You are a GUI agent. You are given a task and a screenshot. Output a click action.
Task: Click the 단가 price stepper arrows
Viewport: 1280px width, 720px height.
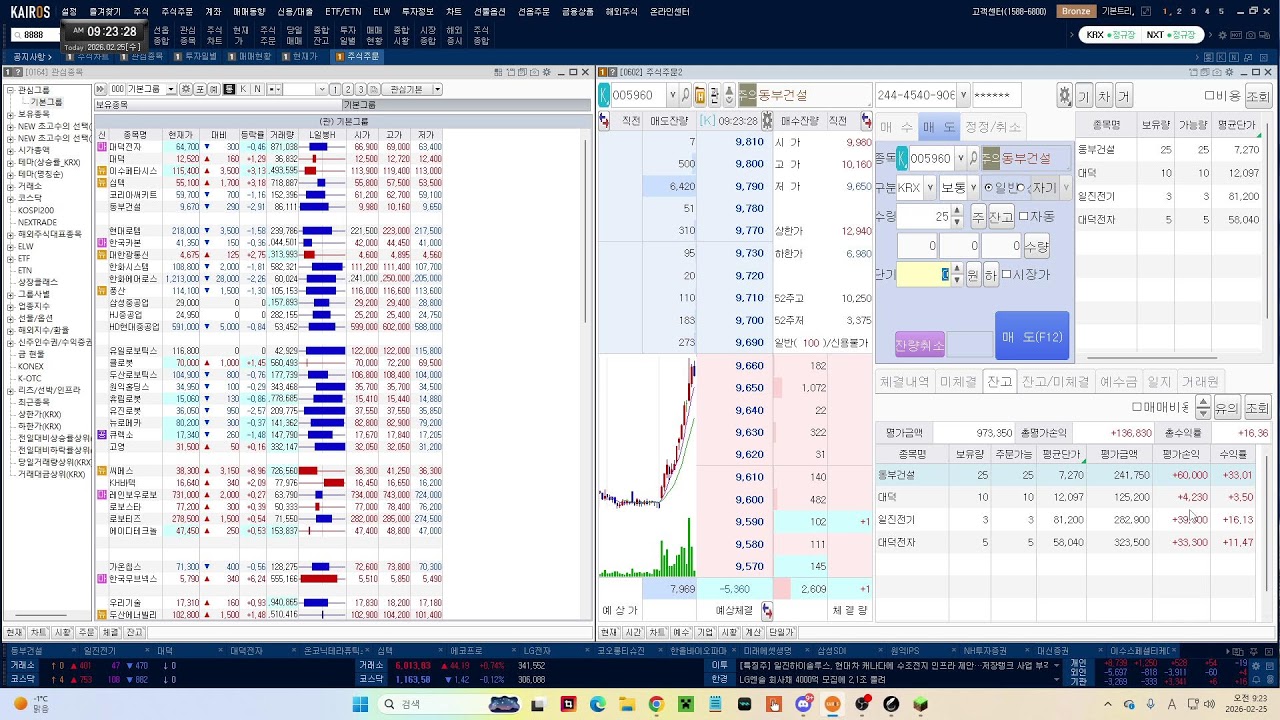957,275
